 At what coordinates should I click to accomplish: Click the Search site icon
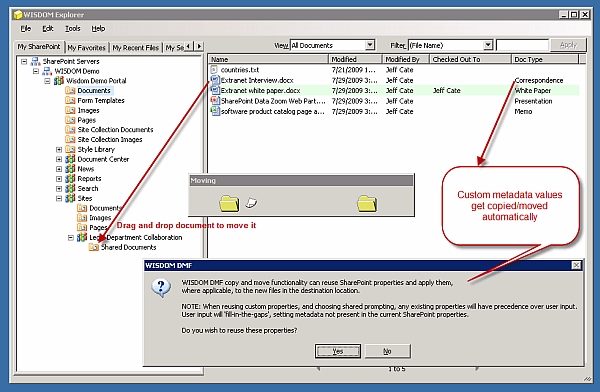pos(70,188)
